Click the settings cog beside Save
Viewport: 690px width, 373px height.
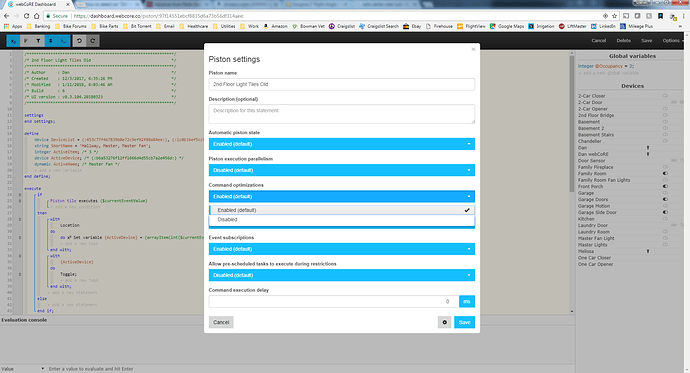click(x=444, y=322)
